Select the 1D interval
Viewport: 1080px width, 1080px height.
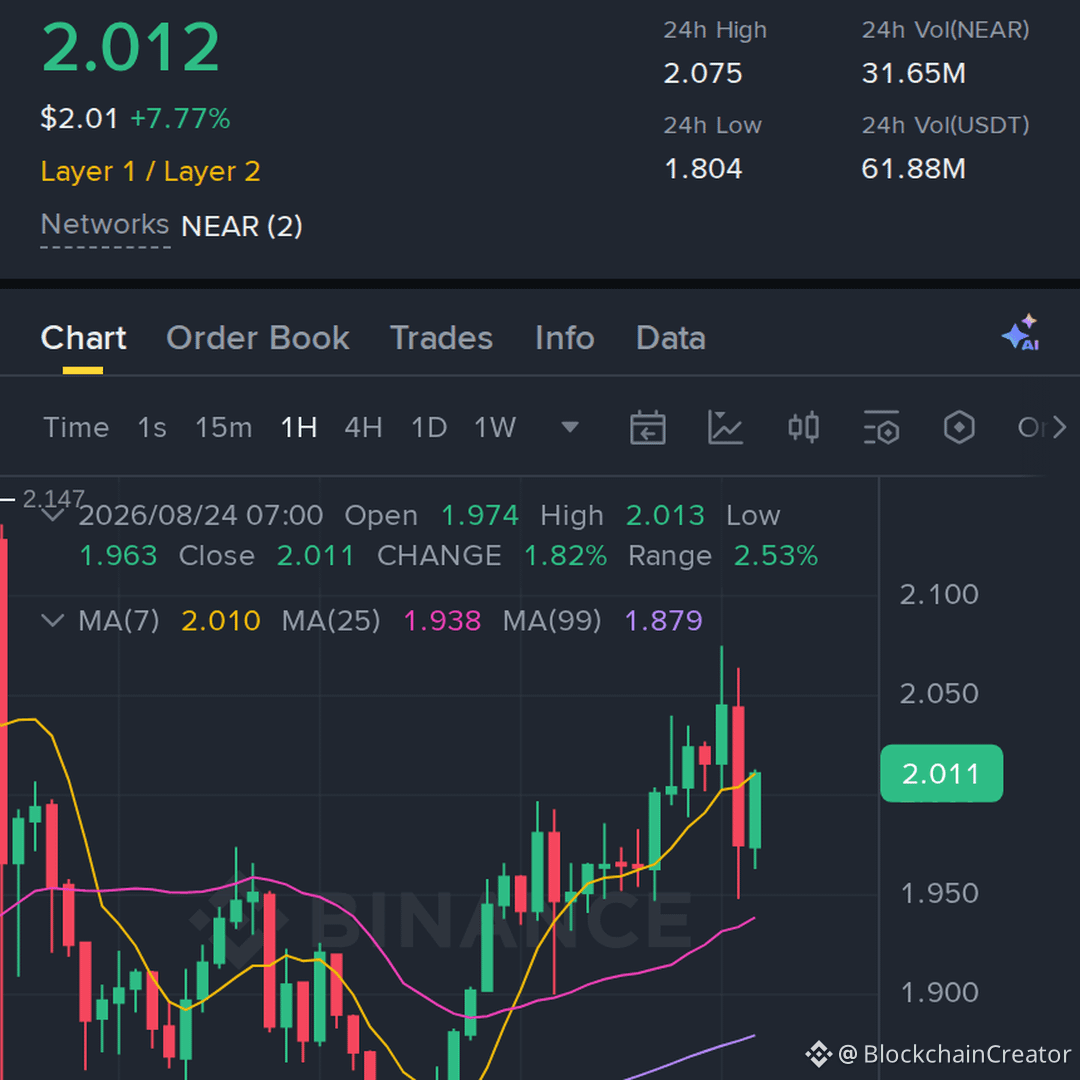point(429,428)
